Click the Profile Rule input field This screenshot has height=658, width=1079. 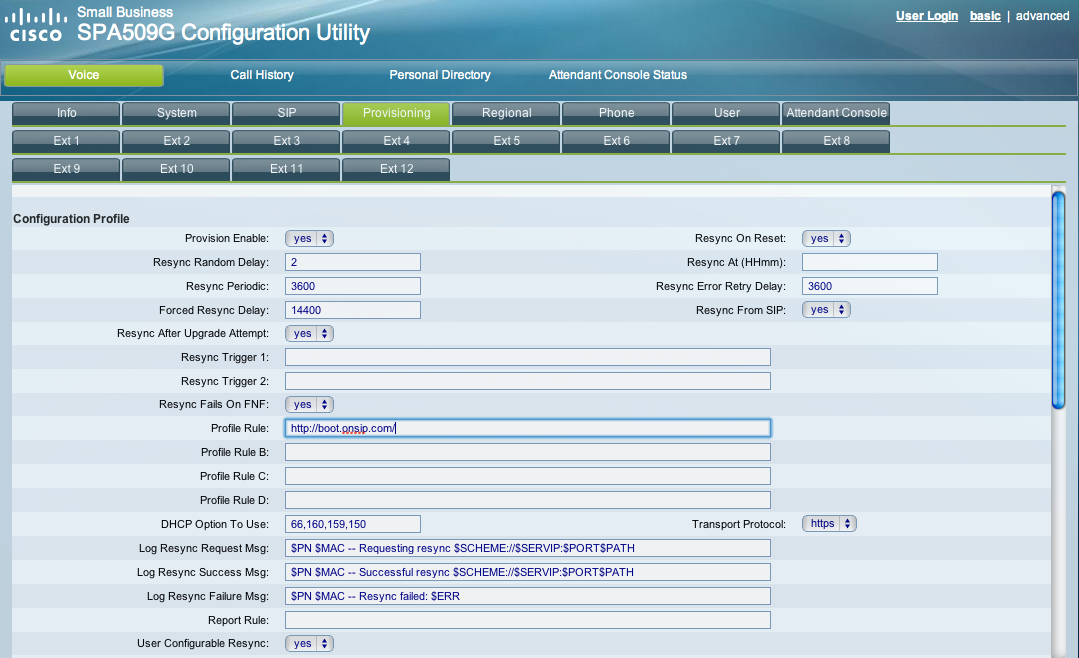(528, 428)
